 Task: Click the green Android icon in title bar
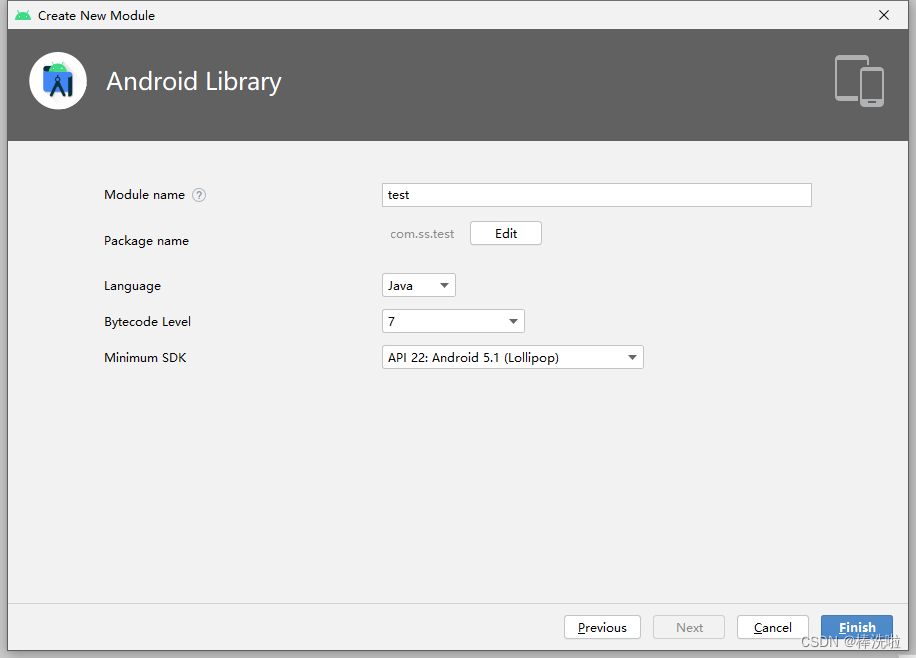[22, 15]
